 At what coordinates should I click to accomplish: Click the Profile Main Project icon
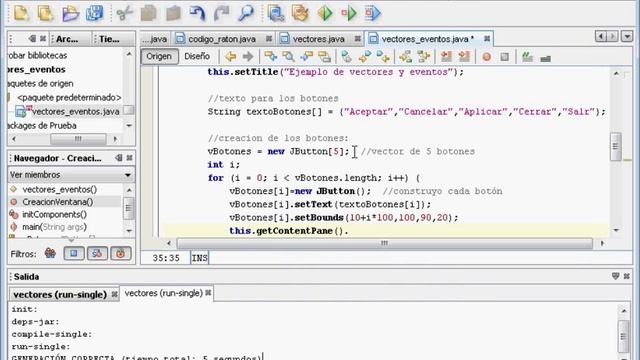373,13
